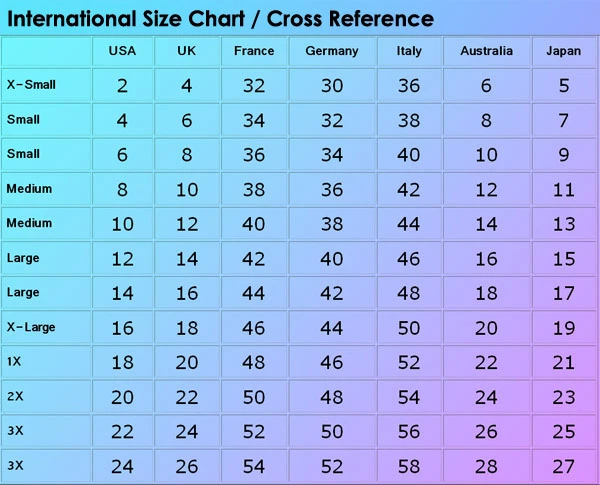
Task: Select the Italy column header
Action: pos(409,51)
